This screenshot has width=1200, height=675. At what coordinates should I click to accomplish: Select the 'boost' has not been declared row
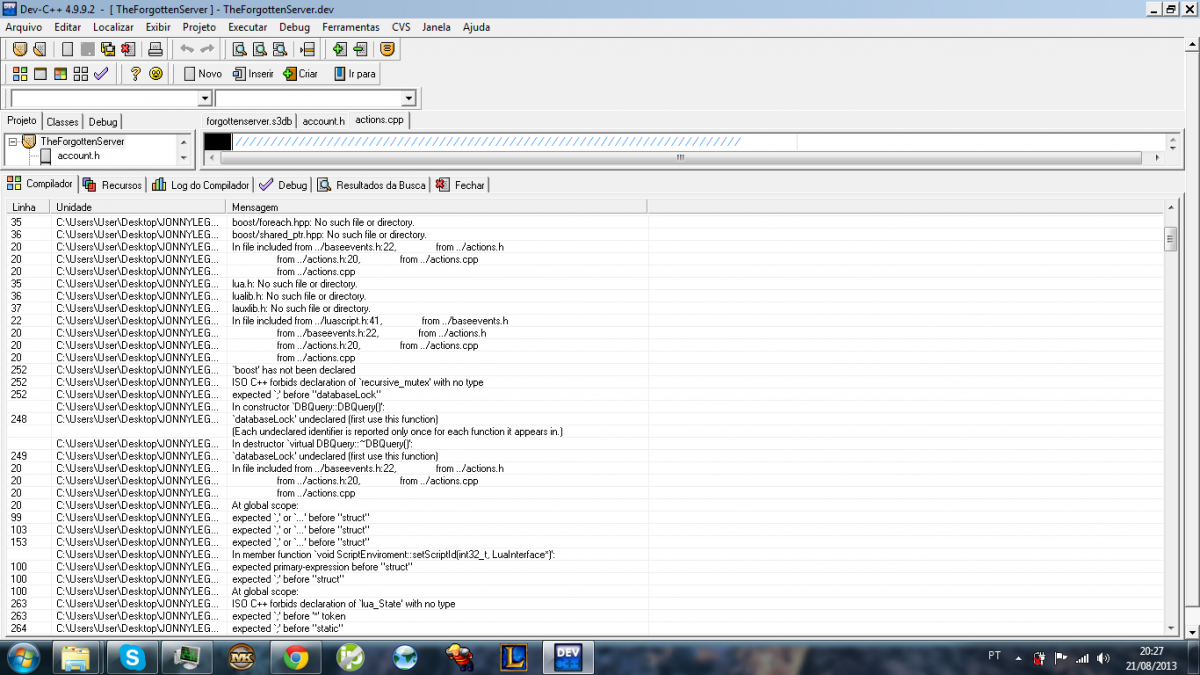(x=585, y=370)
